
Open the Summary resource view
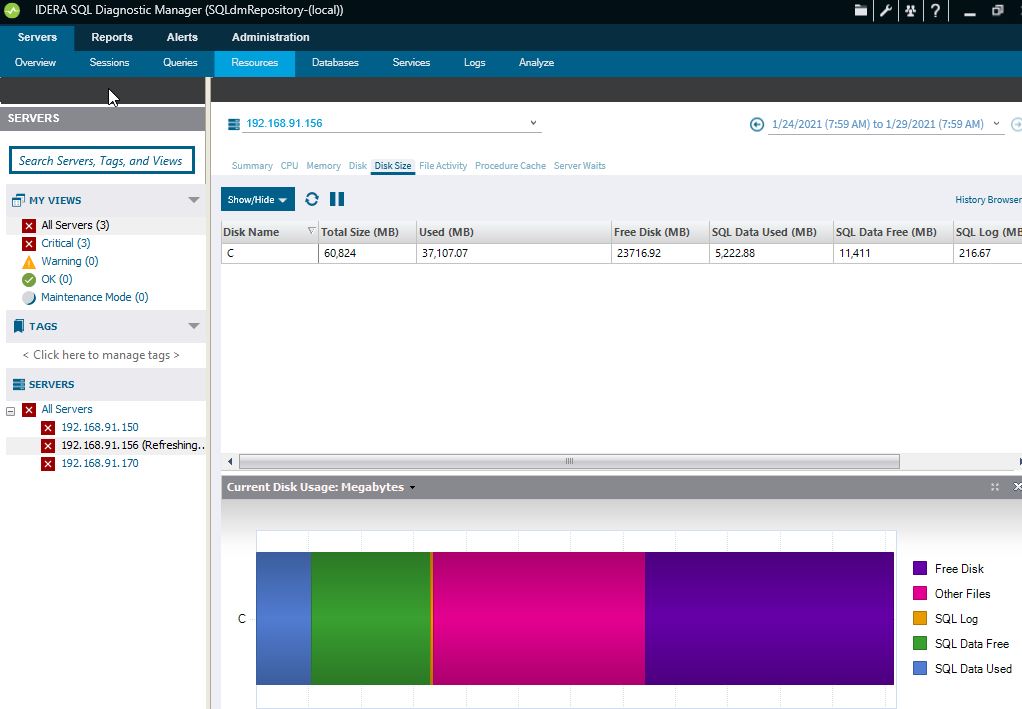click(252, 166)
